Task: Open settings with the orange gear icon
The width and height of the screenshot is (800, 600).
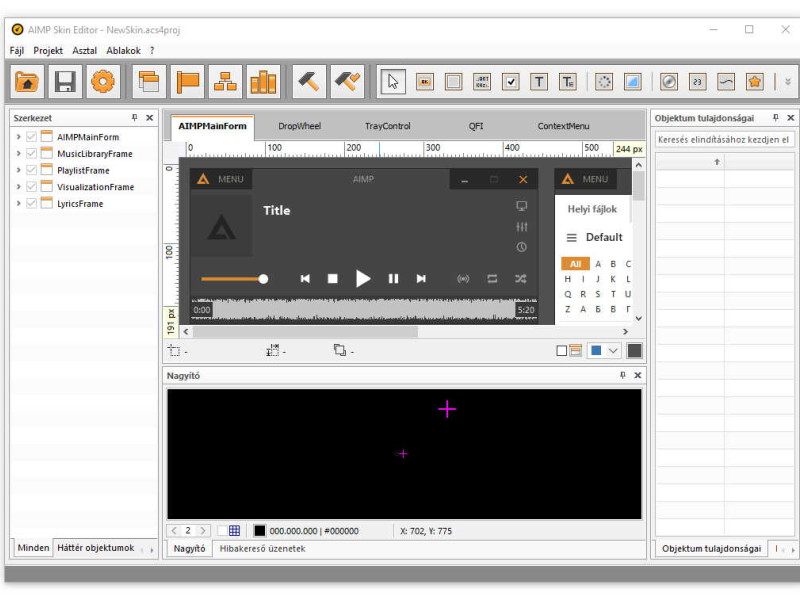Action: pos(103,82)
